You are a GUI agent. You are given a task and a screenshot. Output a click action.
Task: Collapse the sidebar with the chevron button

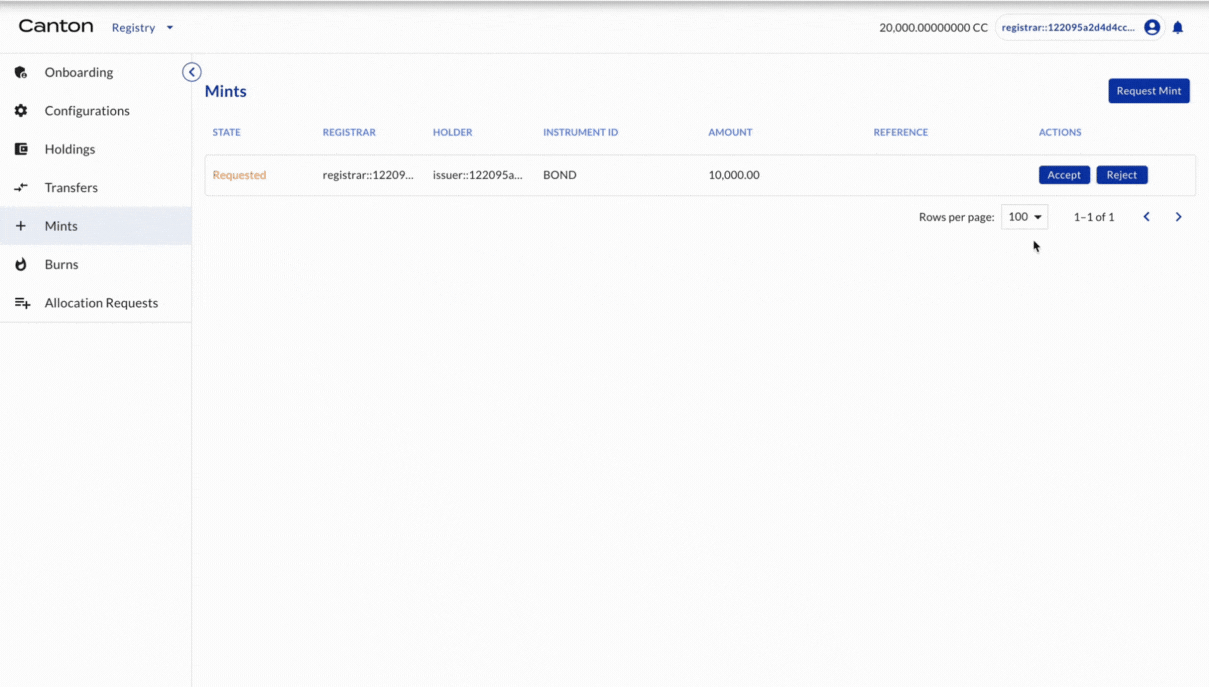pos(192,72)
